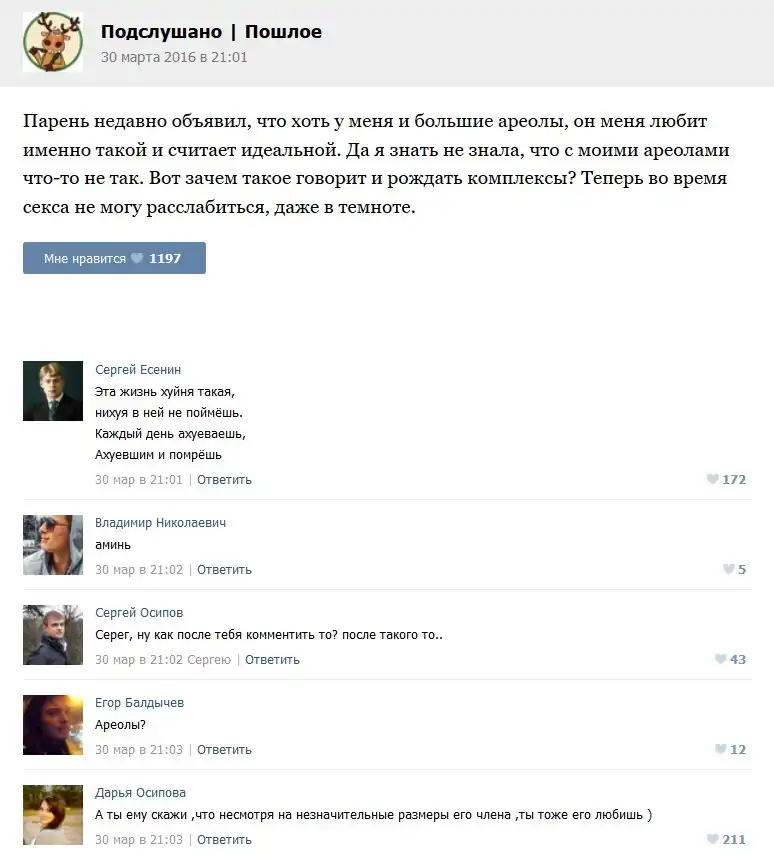Like the post via Мне нравится button
This screenshot has width=774, height=856.
coord(114,258)
